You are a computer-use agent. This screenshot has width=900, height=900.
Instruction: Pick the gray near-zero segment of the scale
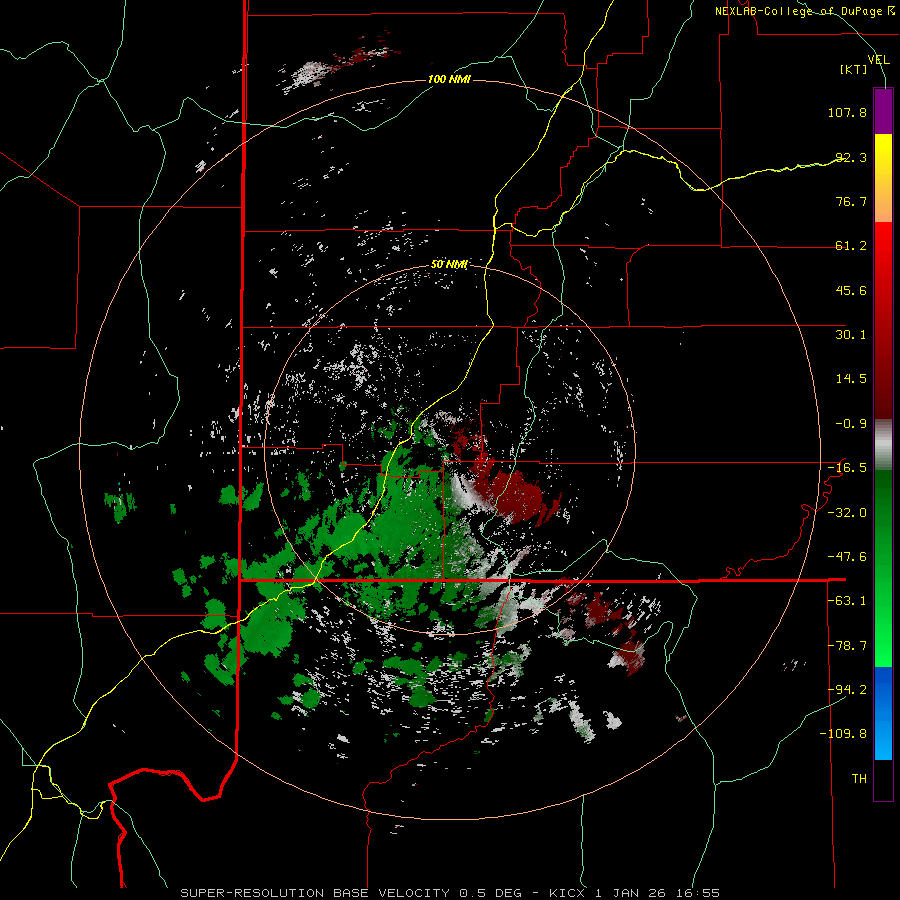pyautogui.click(x=883, y=444)
